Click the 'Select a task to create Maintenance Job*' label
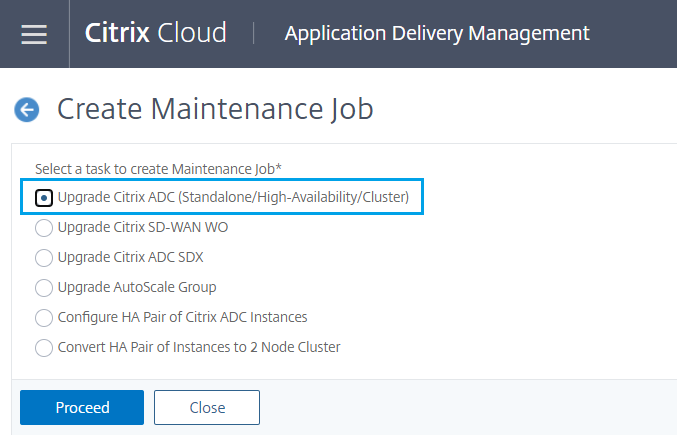Image resolution: width=677 pixels, height=435 pixels. (158, 169)
